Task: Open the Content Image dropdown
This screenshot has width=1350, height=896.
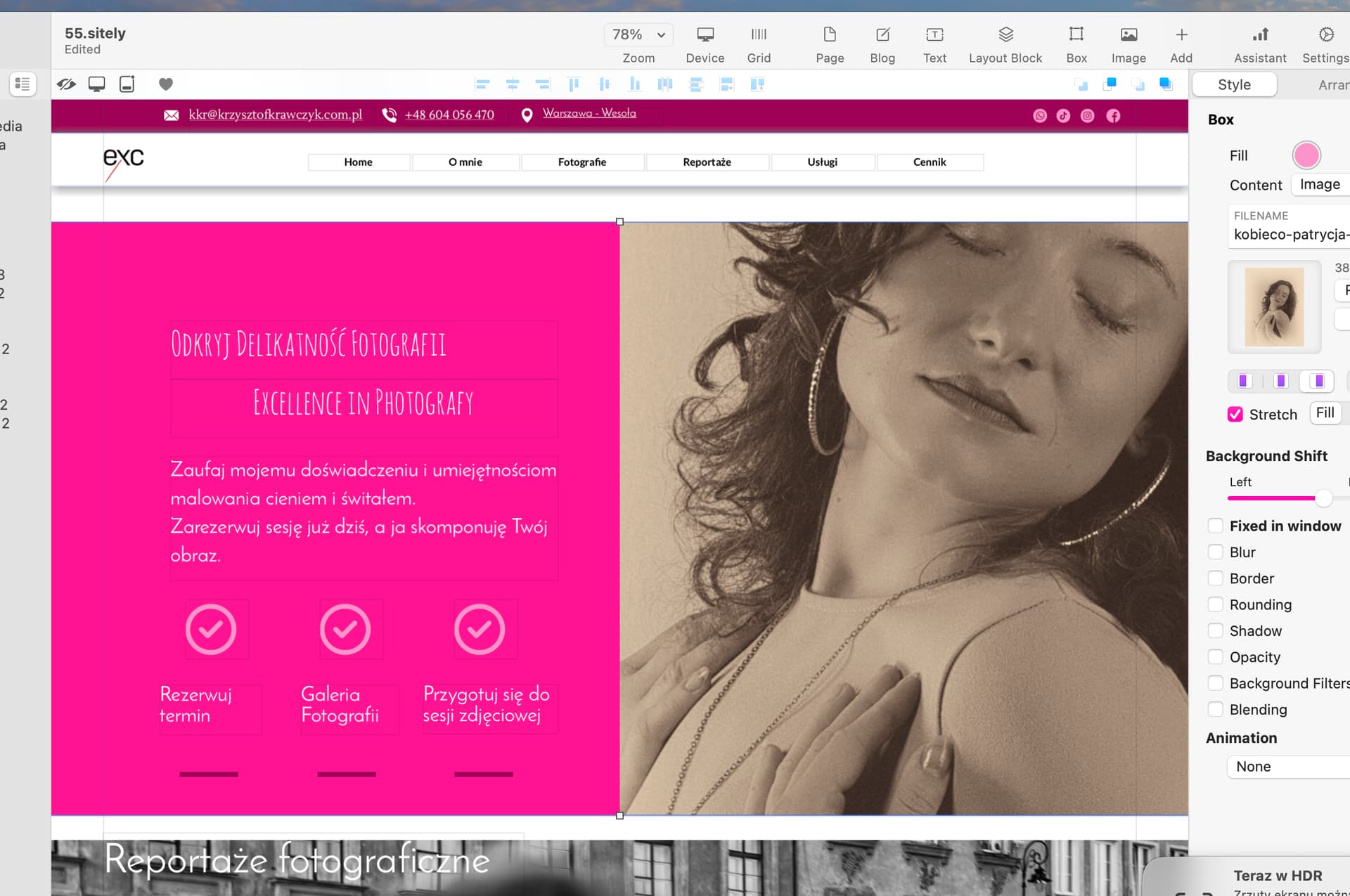Action: tap(1320, 184)
